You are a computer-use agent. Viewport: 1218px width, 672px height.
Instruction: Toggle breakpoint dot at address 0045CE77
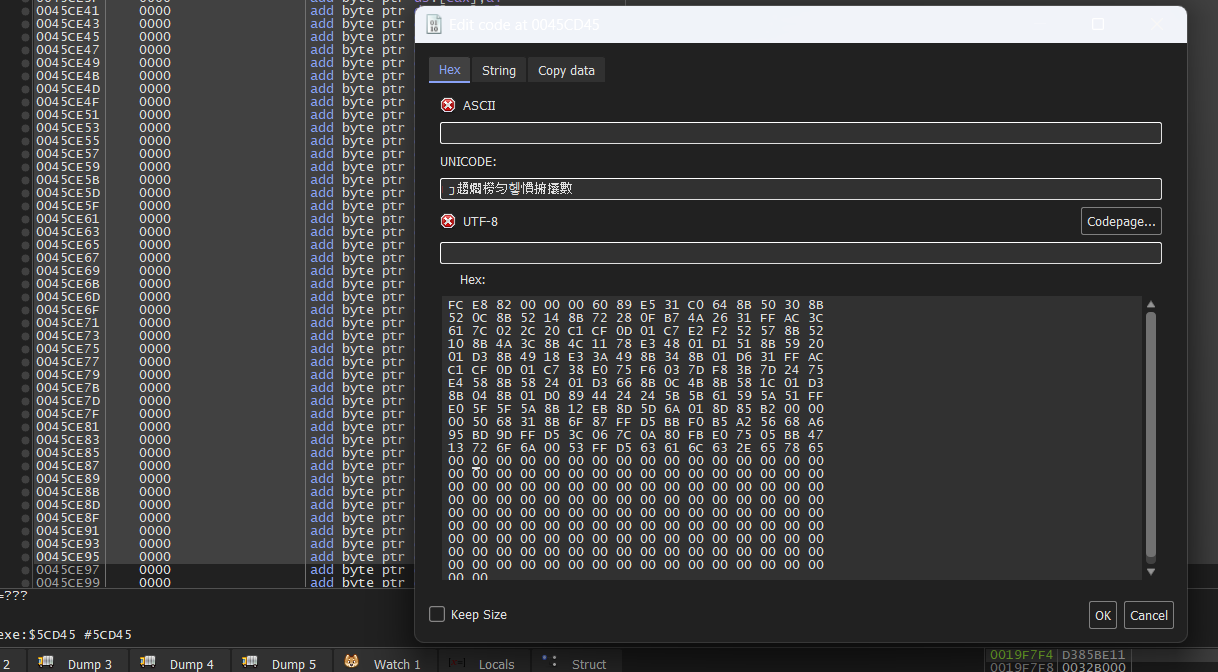25,361
